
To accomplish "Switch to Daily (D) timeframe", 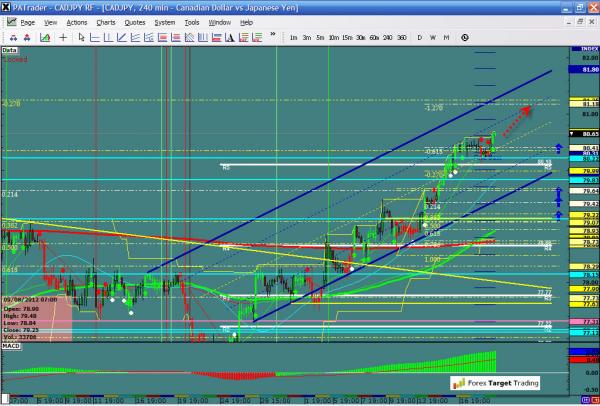I will [420, 37].
